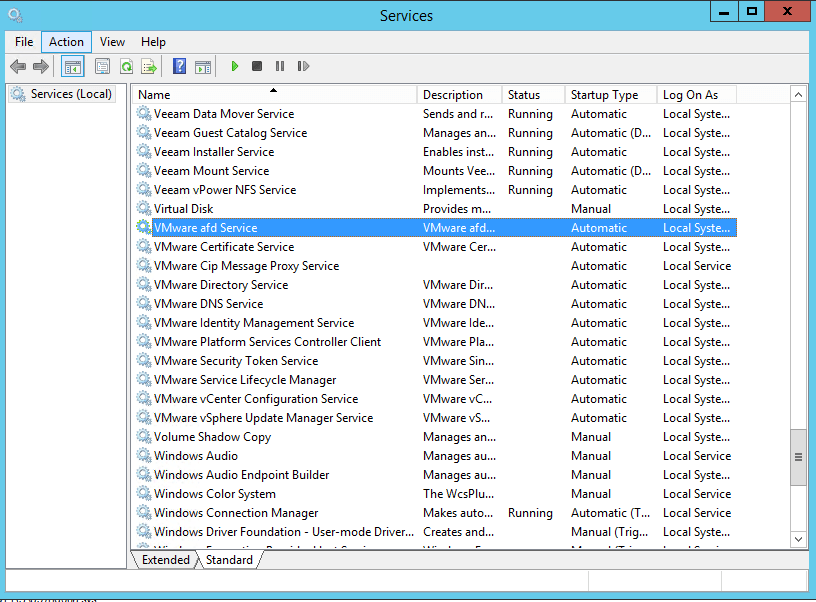Click the gear icon of VMware afd Service
The width and height of the screenshot is (816, 602).
144,227
